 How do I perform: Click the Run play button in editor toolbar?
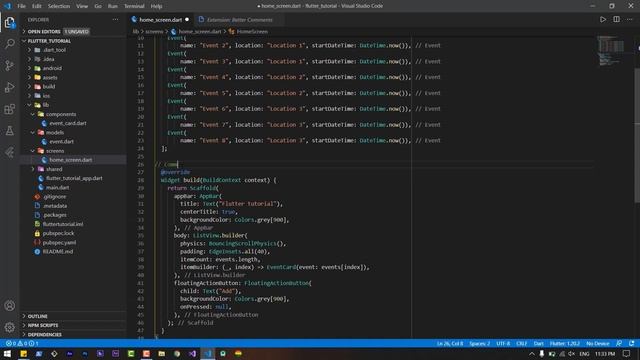[603, 19]
